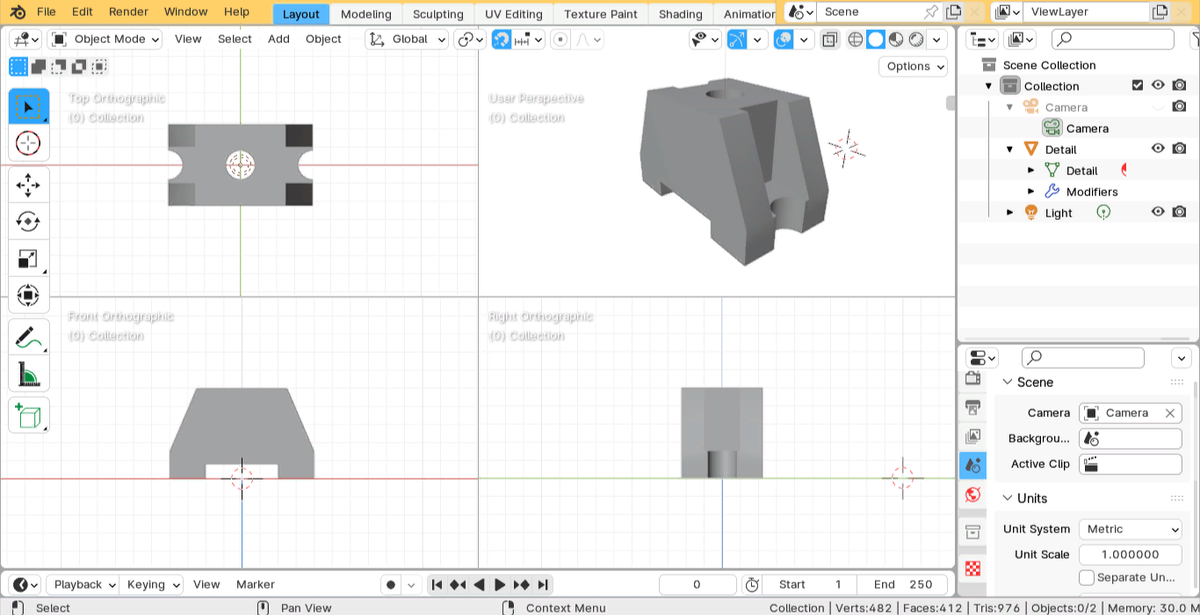The height and width of the screenshot is (615, 1200).
Task: Click new scene copy icon beside Scene
Action: click(953, 12)
